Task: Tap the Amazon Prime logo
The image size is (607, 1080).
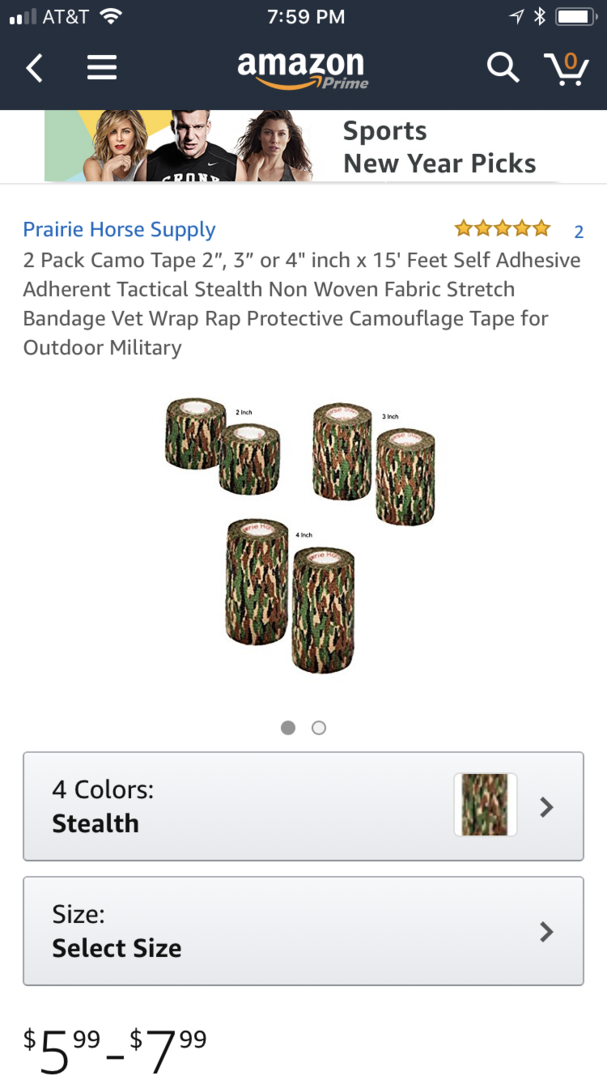Action: pos(302,67)
